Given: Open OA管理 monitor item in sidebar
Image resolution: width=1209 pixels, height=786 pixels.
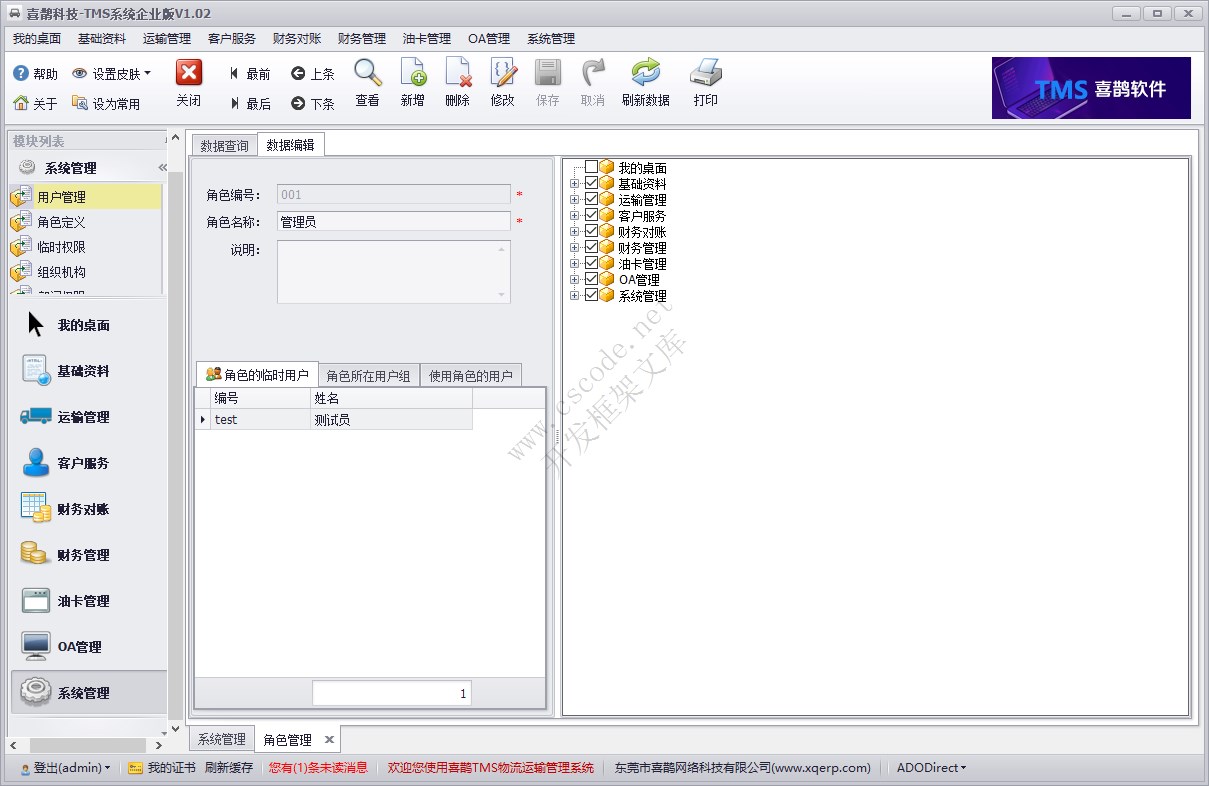Looking at the screenshot, I should (x=89, y=647).
